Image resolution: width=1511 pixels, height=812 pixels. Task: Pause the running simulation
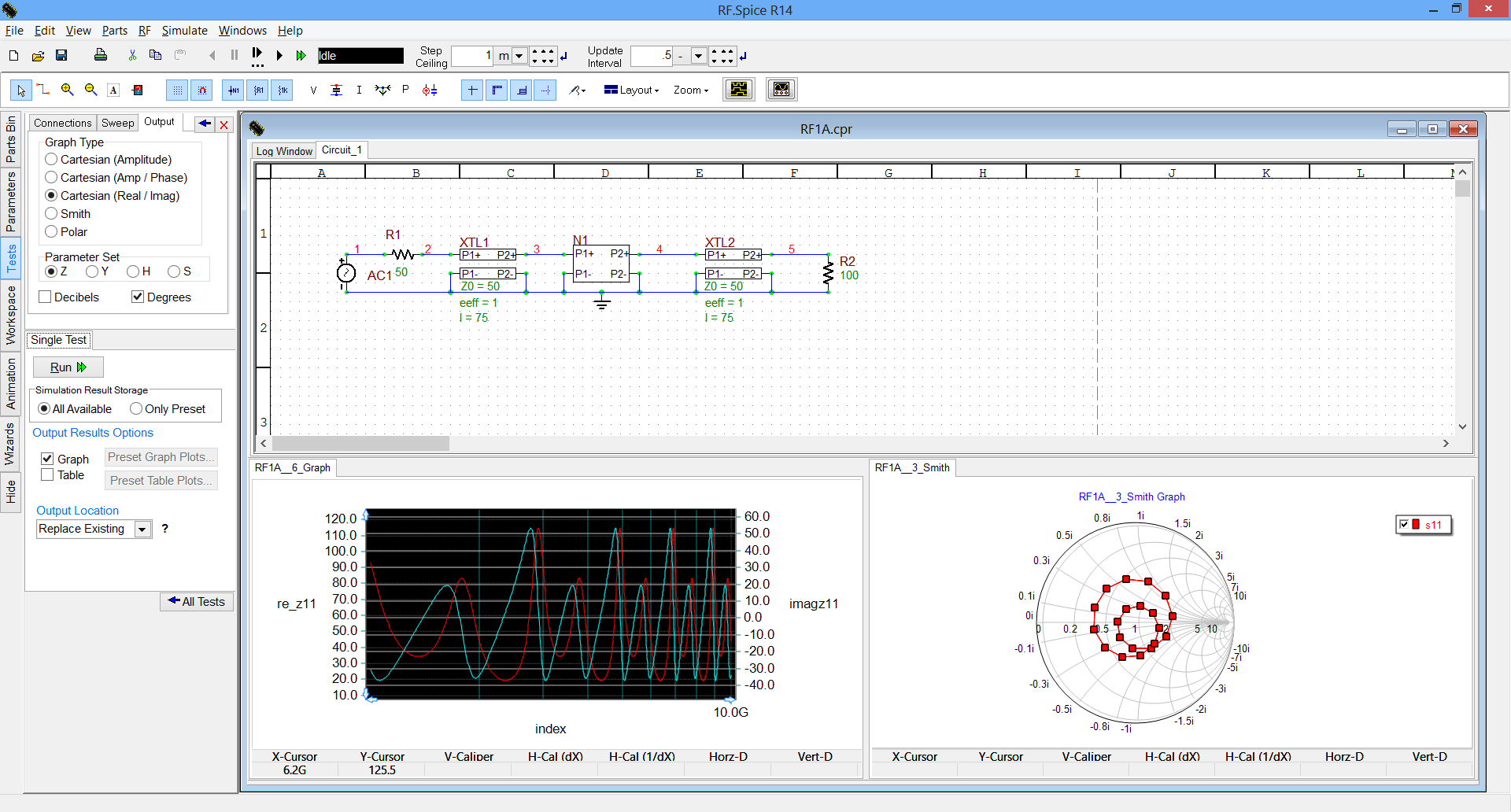click(x=234, y=55)
